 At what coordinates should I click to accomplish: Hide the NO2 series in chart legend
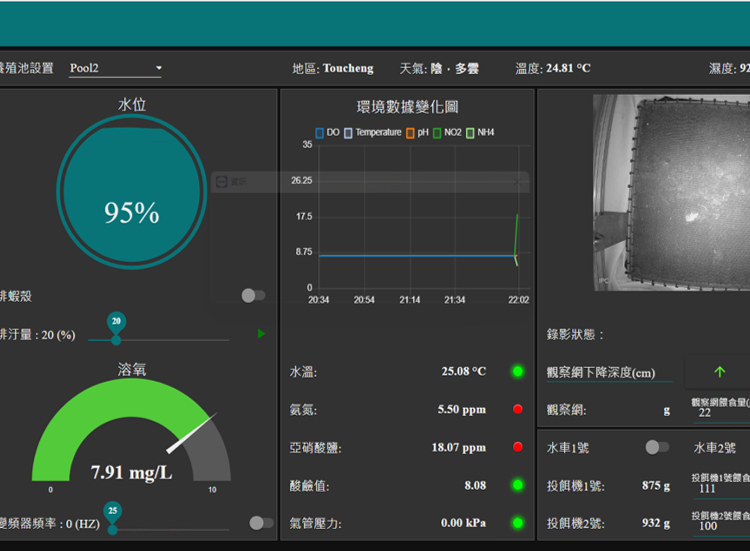click(x=447, y=132)
